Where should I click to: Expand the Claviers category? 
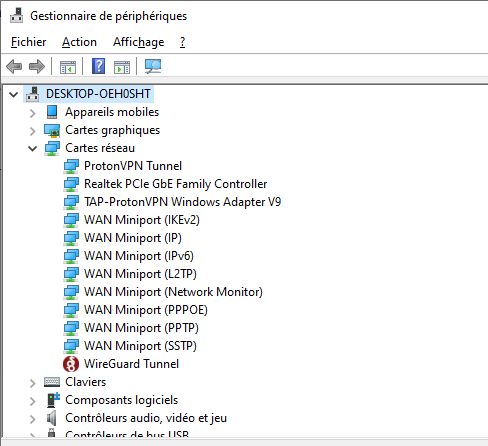click(x=32, y=383)
